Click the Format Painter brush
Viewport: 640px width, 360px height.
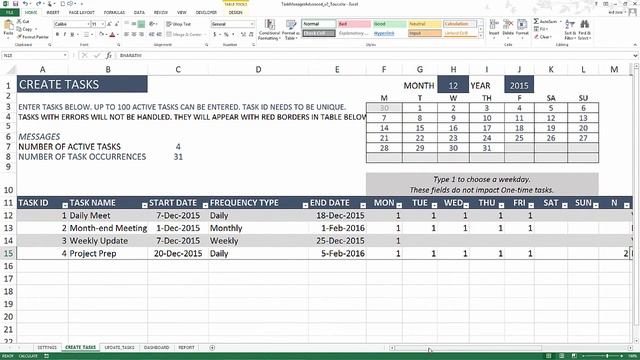pos(33,37)
